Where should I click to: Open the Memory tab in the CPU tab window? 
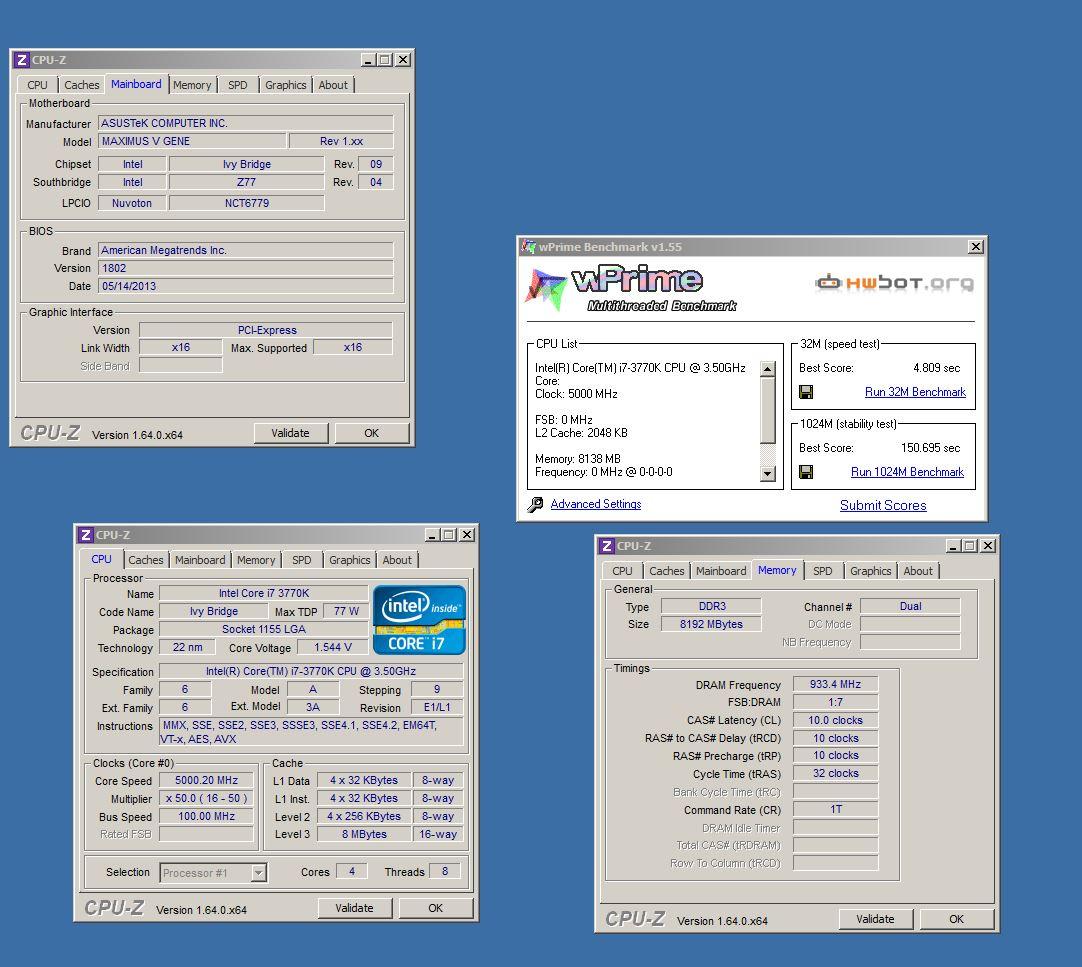(256, 560)
